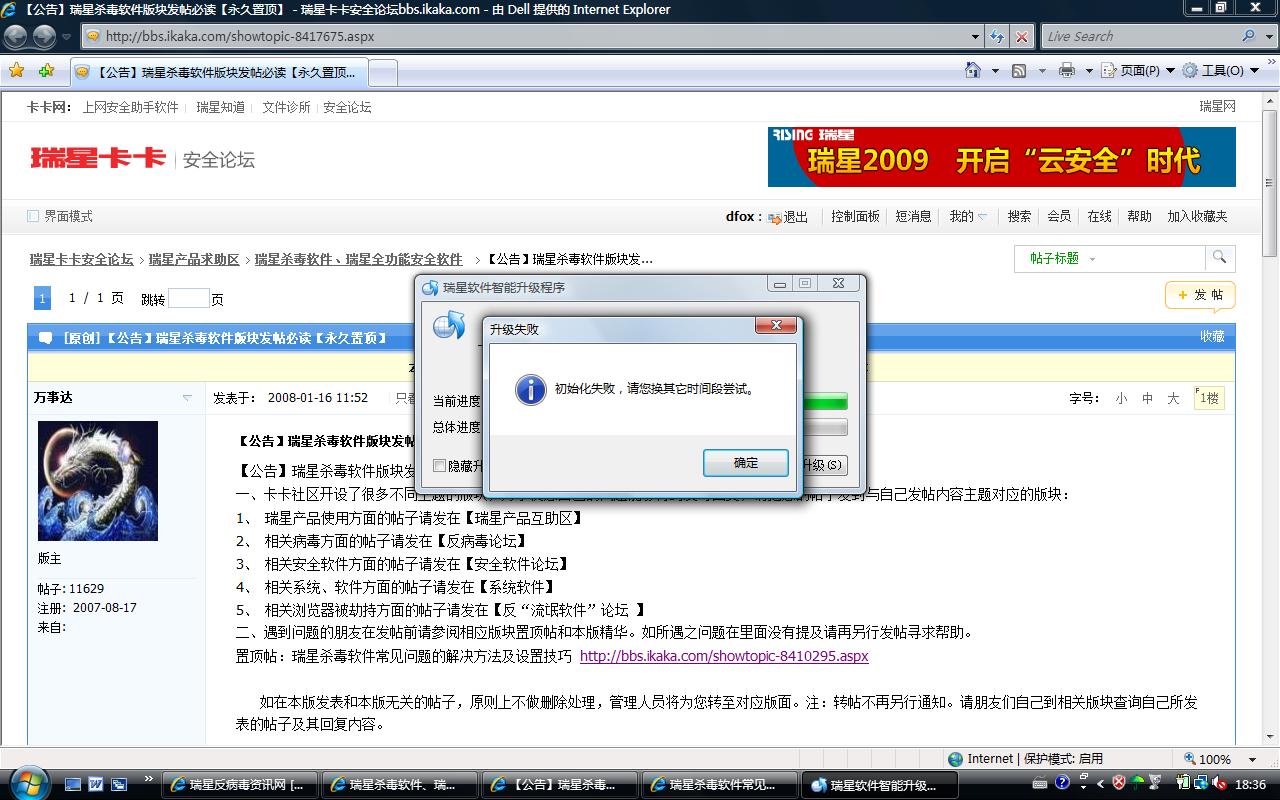Open a new blank browser tab
The height and width of the screenshot is (800, 1280).
click(383, 73)
